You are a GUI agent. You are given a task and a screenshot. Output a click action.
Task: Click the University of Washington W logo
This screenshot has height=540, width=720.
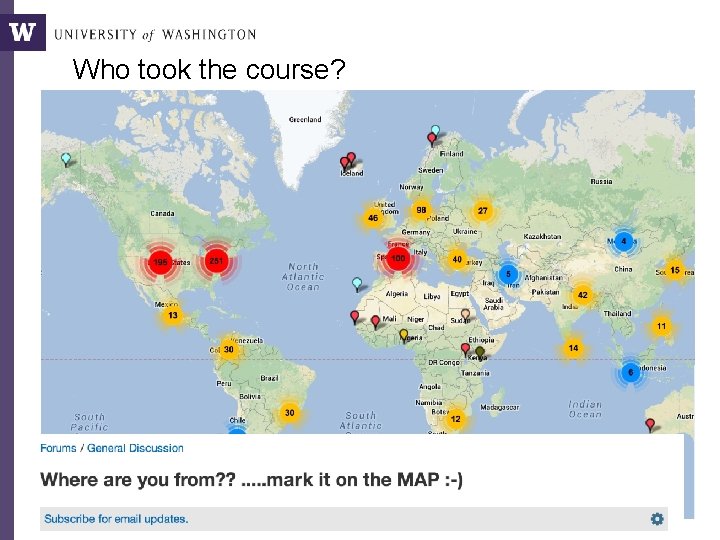[x=22, y=32]
